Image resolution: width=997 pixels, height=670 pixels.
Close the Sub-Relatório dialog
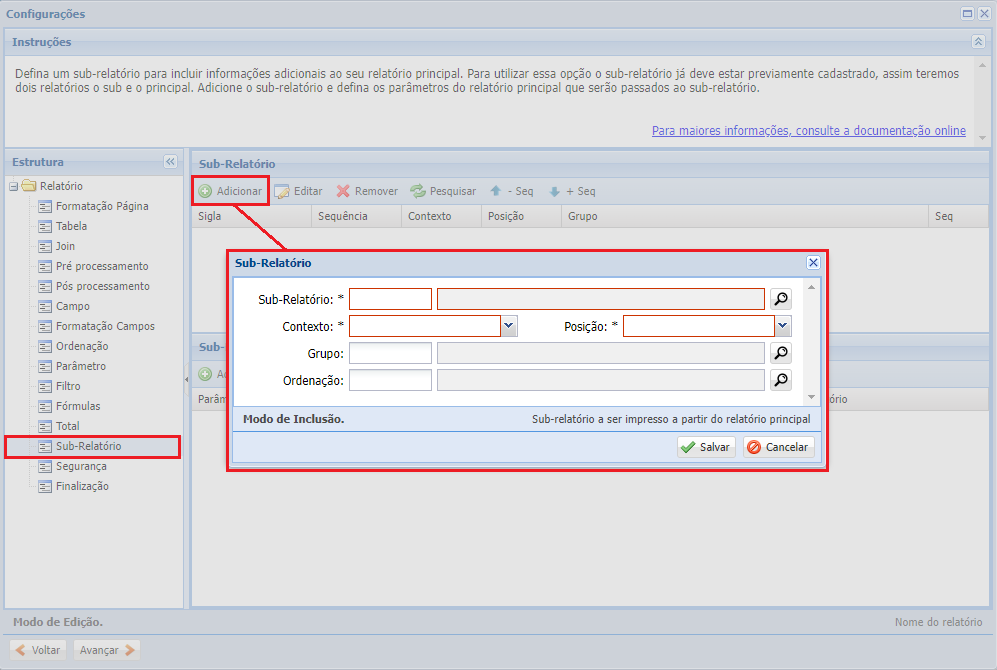pos(813,262)
